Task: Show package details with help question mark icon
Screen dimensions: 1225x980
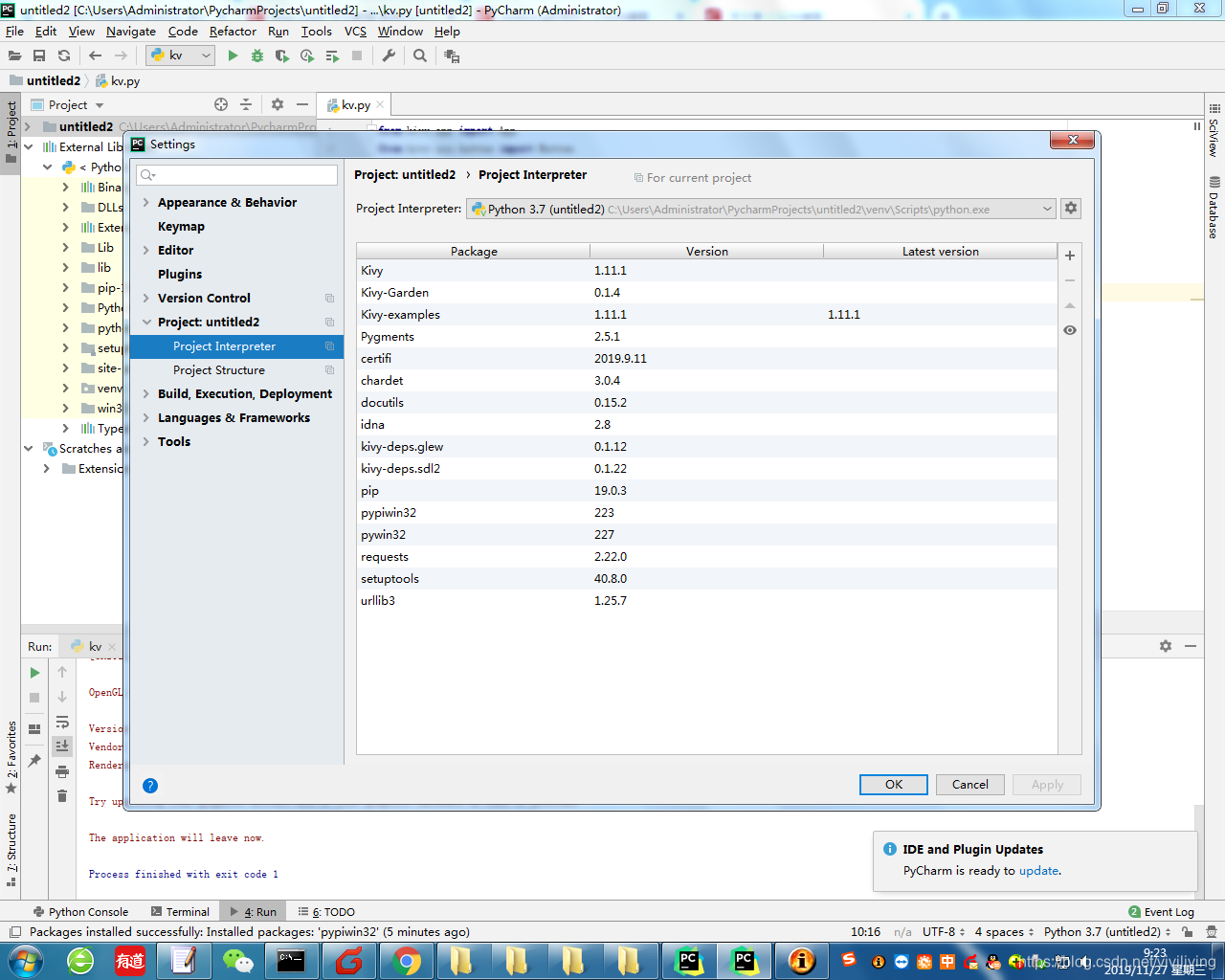Action: pyautogui.click(x=149, y=786)
